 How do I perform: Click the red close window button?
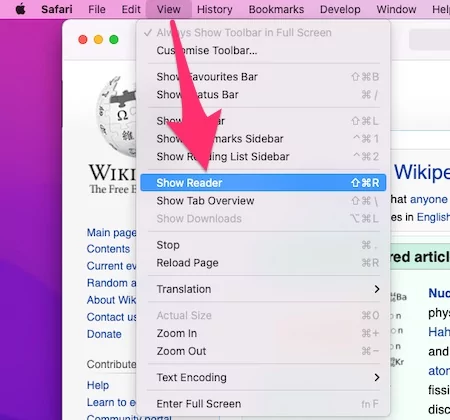[x=83, y=40]
